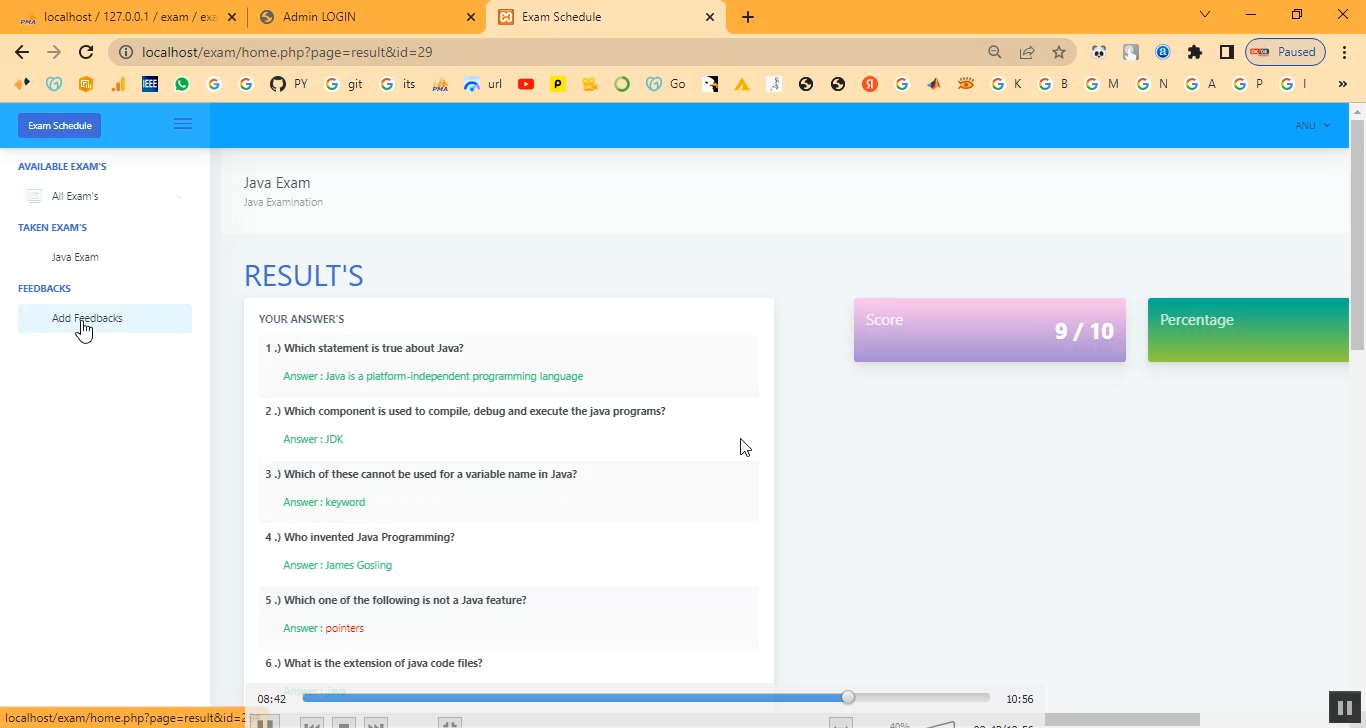The image size is (1366, 728).
Task: Open the WhatsApp bookmark icon
Action: tap(181, 84)
